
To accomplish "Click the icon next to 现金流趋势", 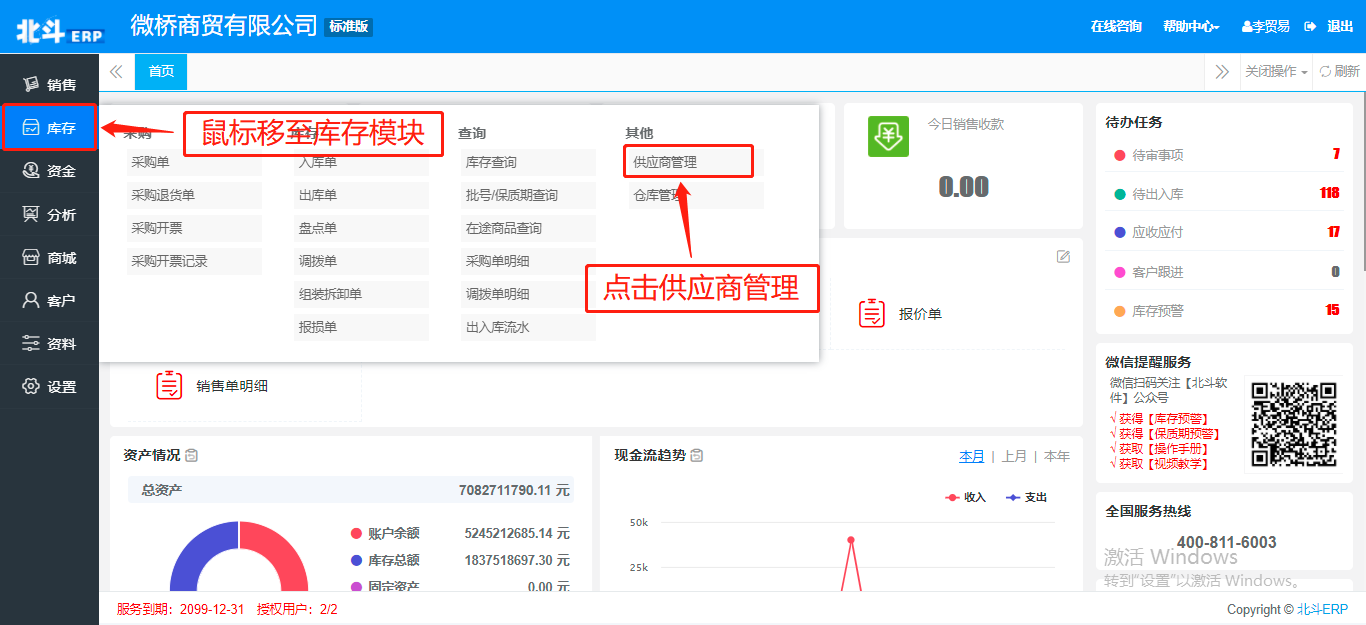I will [x=697, y=455].
